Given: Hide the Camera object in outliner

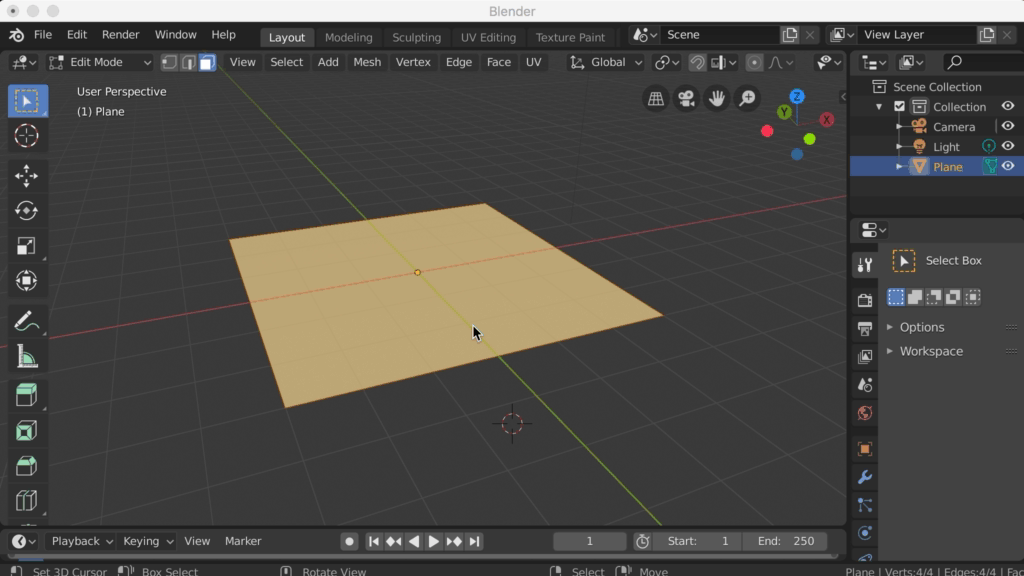Looking at the screenshot, I should pyautogui.click(x=1008, y=127).
